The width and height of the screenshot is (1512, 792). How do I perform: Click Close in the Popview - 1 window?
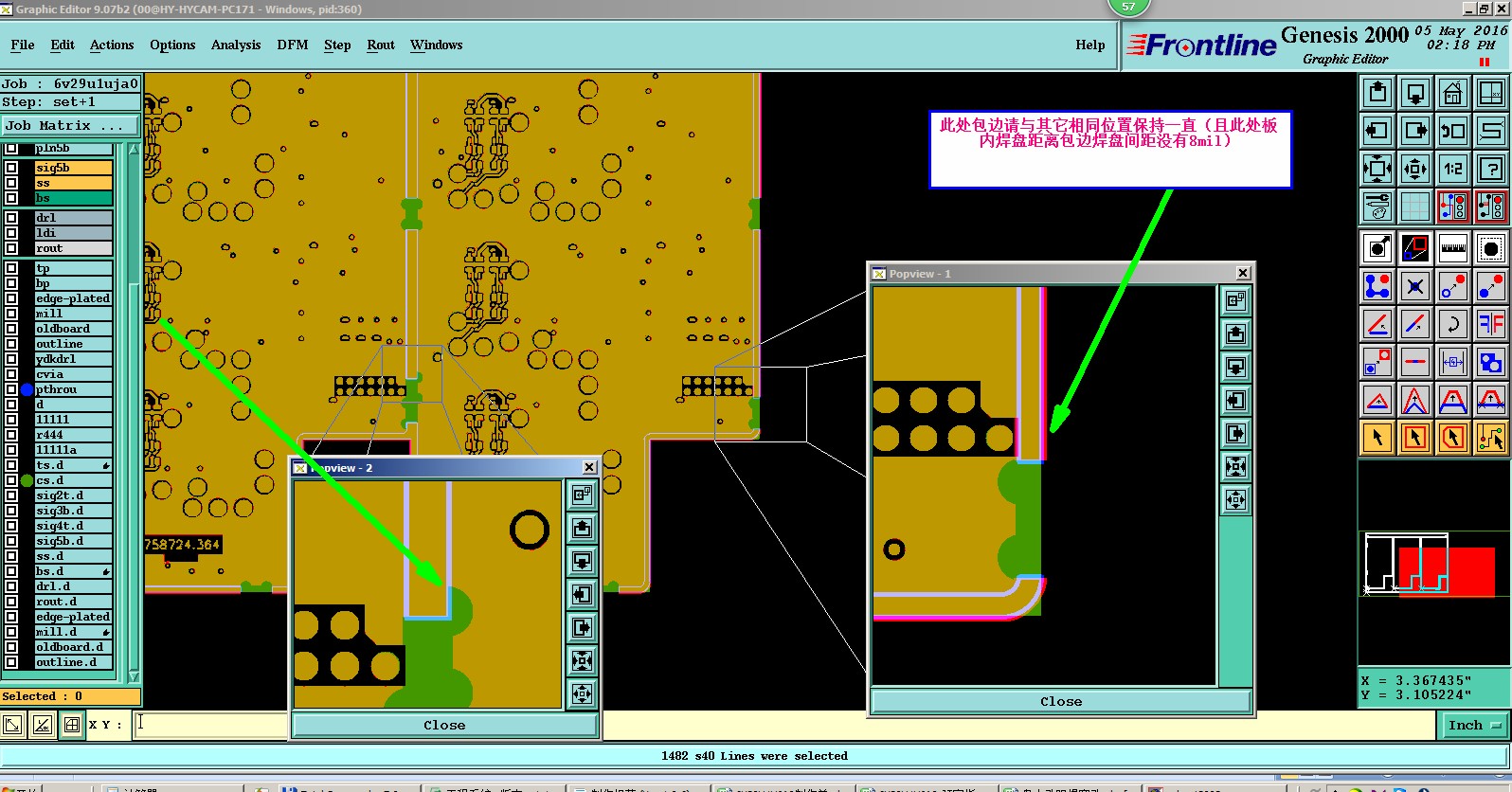[1061, 702]
